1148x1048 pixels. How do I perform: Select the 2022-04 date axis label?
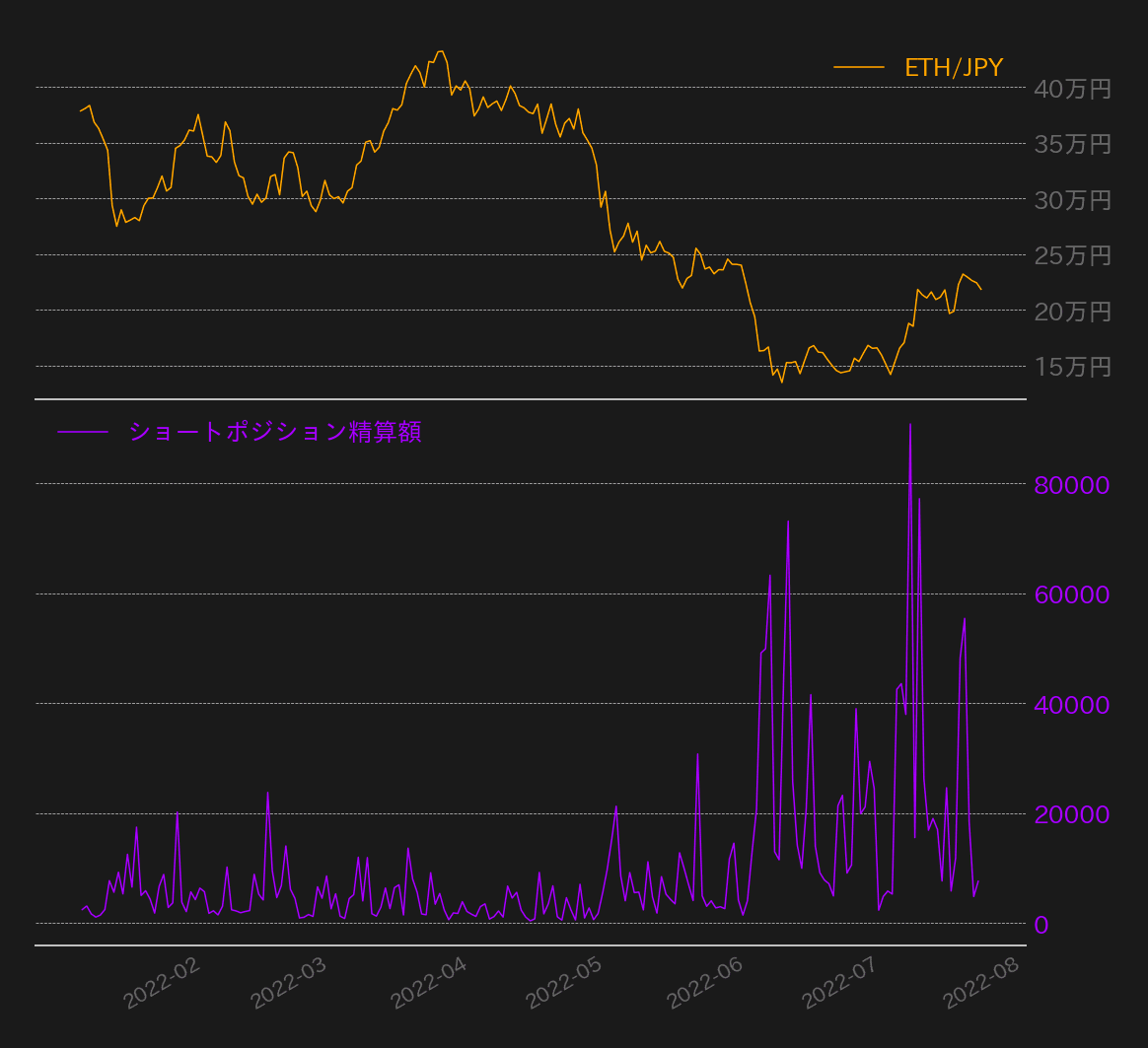coord(428,982)
